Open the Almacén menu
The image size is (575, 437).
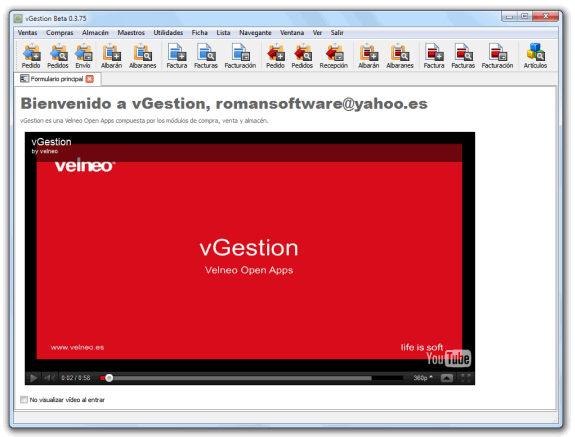point(95,33)
